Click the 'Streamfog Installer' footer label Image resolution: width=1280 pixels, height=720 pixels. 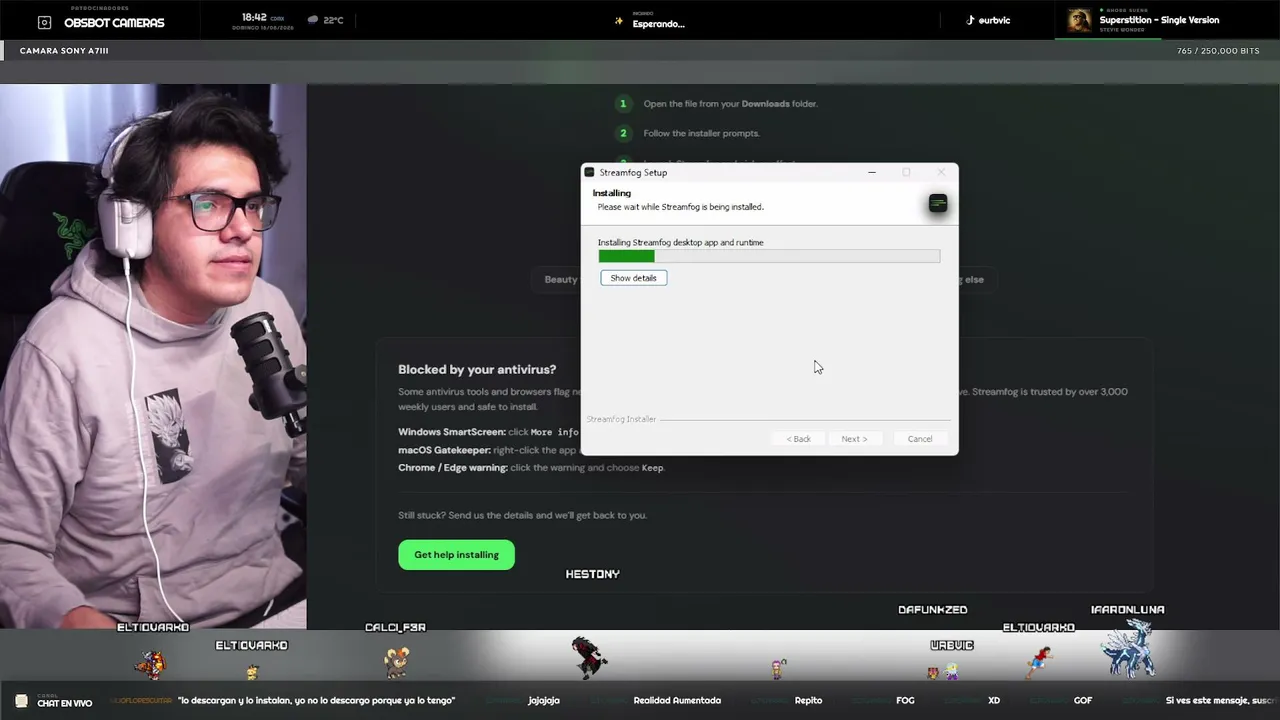click(x=621, y=419)
